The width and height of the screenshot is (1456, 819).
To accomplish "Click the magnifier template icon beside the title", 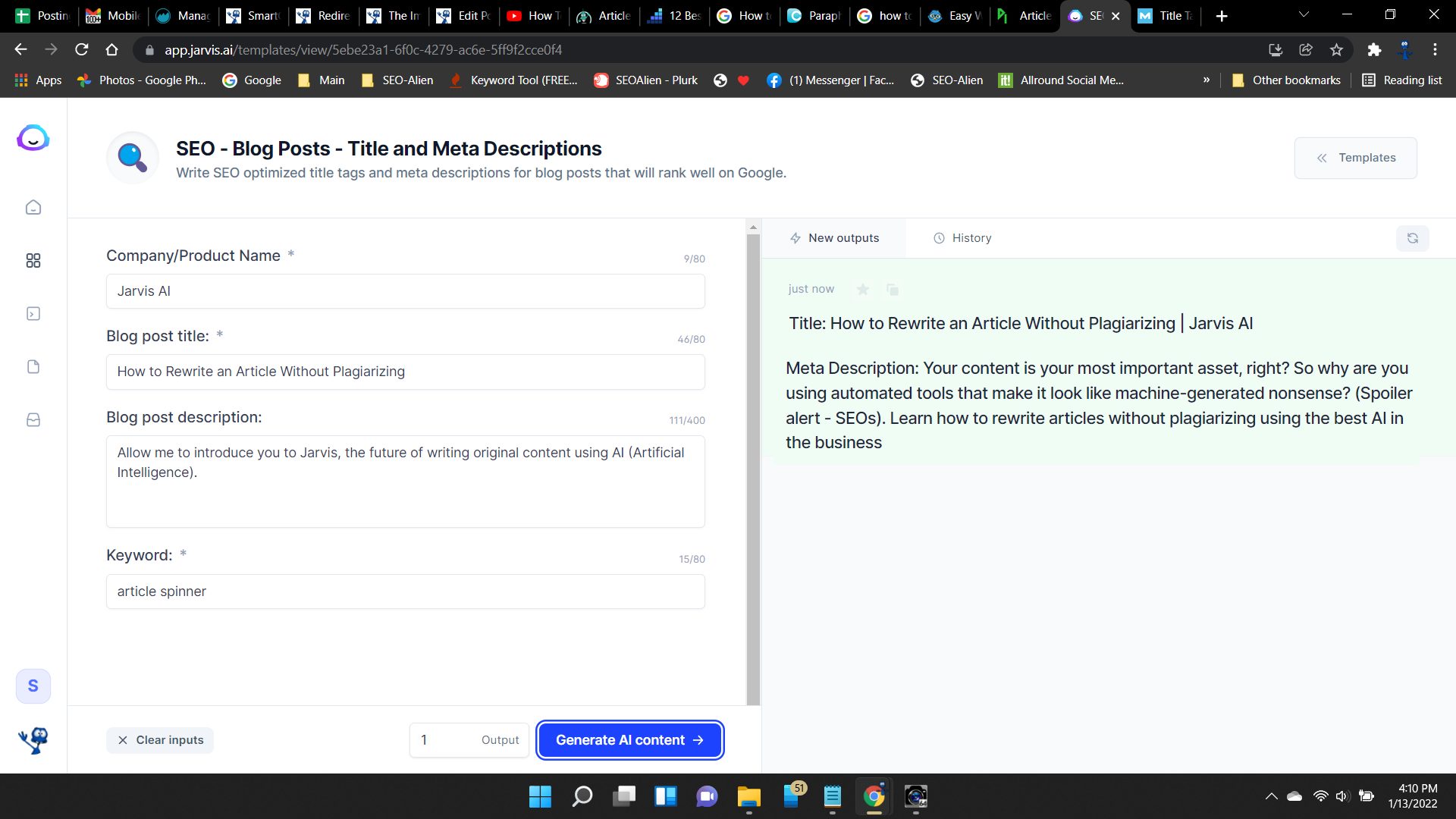I will pos(133,158).
